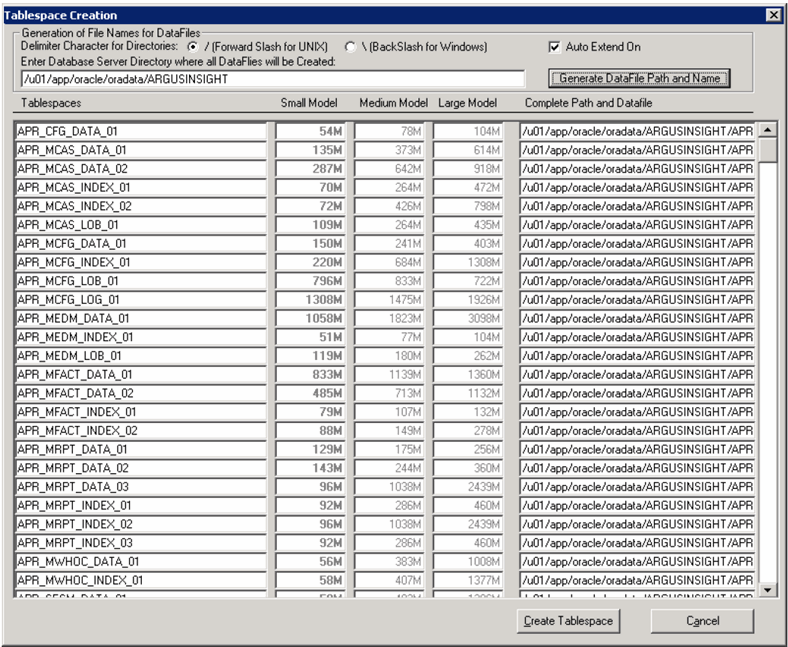
Task: Click medium model size 383M for APR_MWHOC_DATA_01
Action: pyautogui.click(x=389, y=562)
